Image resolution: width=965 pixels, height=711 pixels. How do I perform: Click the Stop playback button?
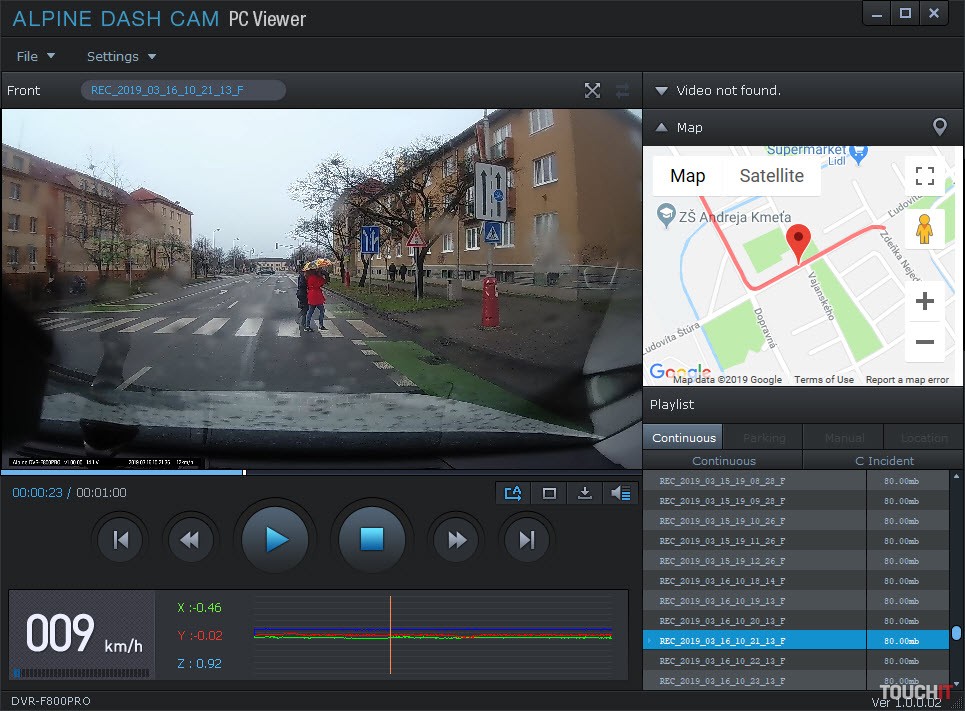pos(372,540)
